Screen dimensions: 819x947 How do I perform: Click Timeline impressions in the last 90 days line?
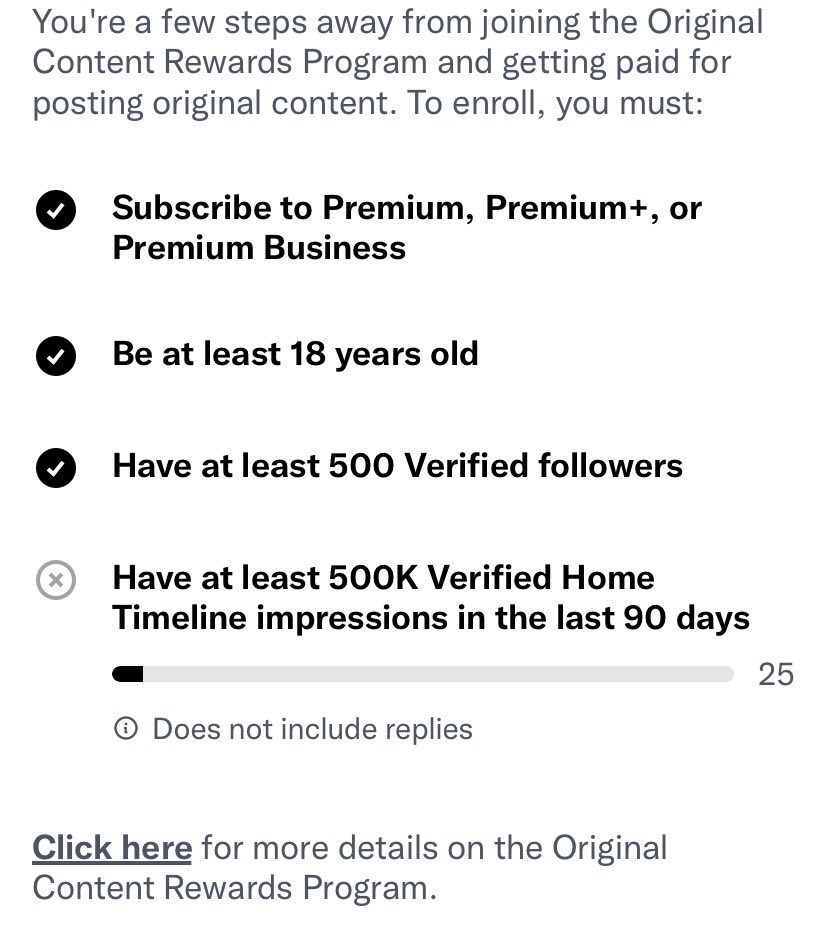coord(431,618)
